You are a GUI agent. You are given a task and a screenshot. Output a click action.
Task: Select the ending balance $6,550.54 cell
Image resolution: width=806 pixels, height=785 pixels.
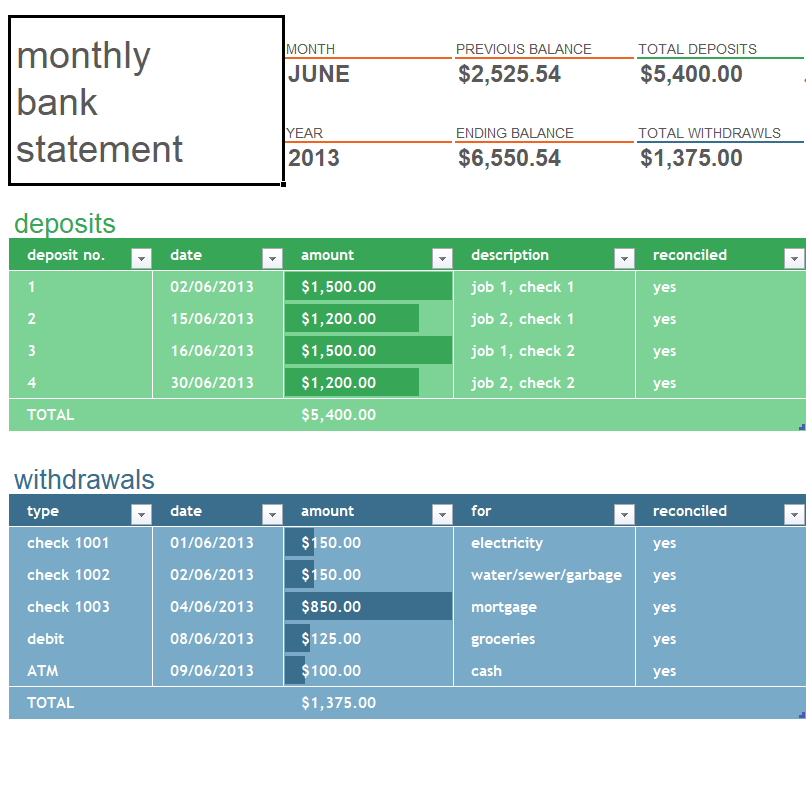(509, 158)
